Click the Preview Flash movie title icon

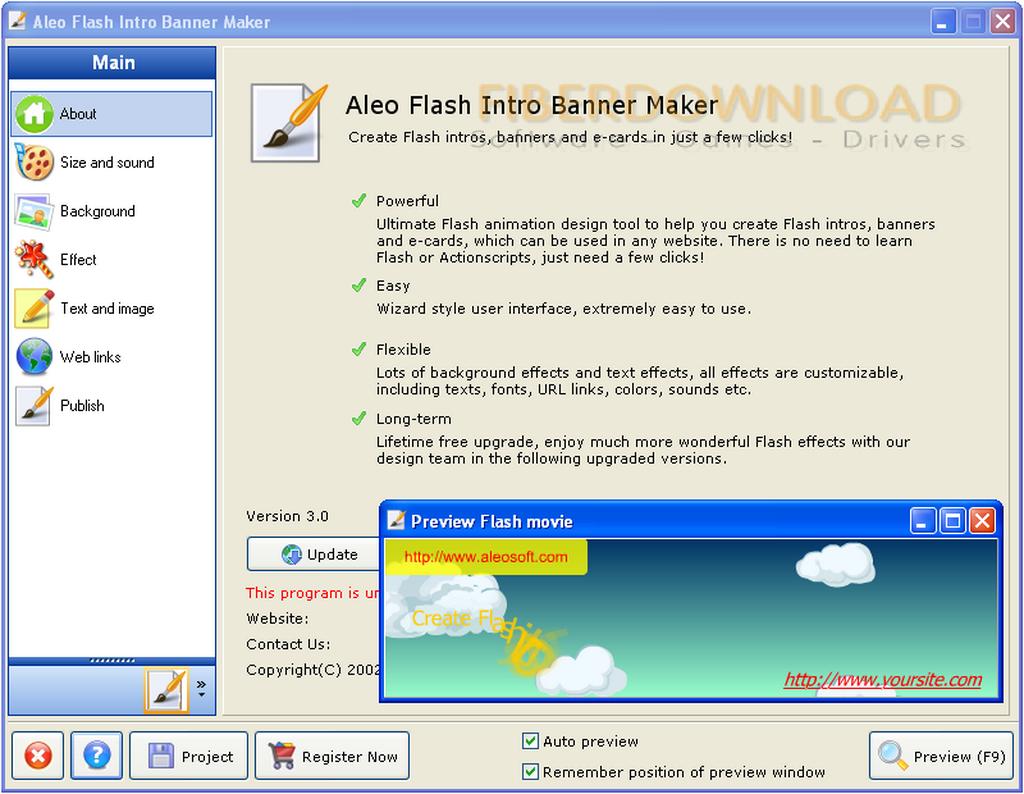[x=396, y=520]
